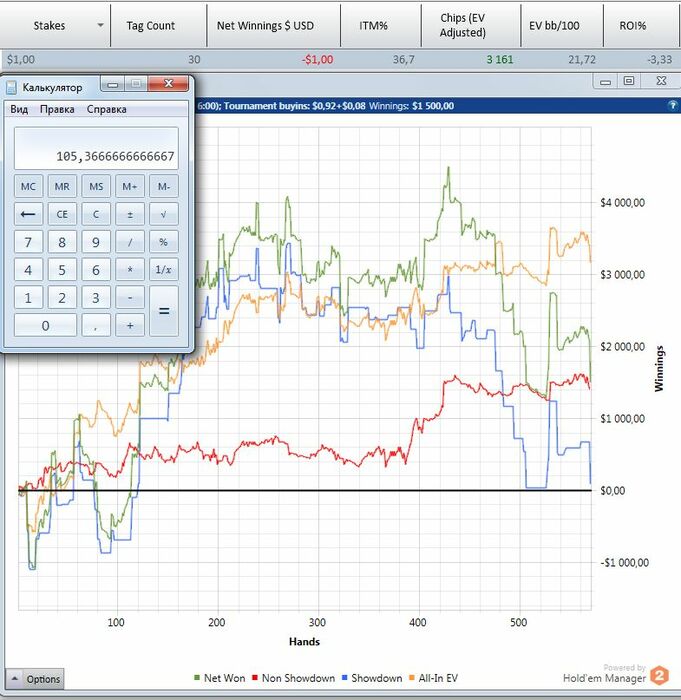Image resolution: width=681 pixels, height=700 pixels.
Task: Open the Правка menu in calculator
Action: [57, 109]
